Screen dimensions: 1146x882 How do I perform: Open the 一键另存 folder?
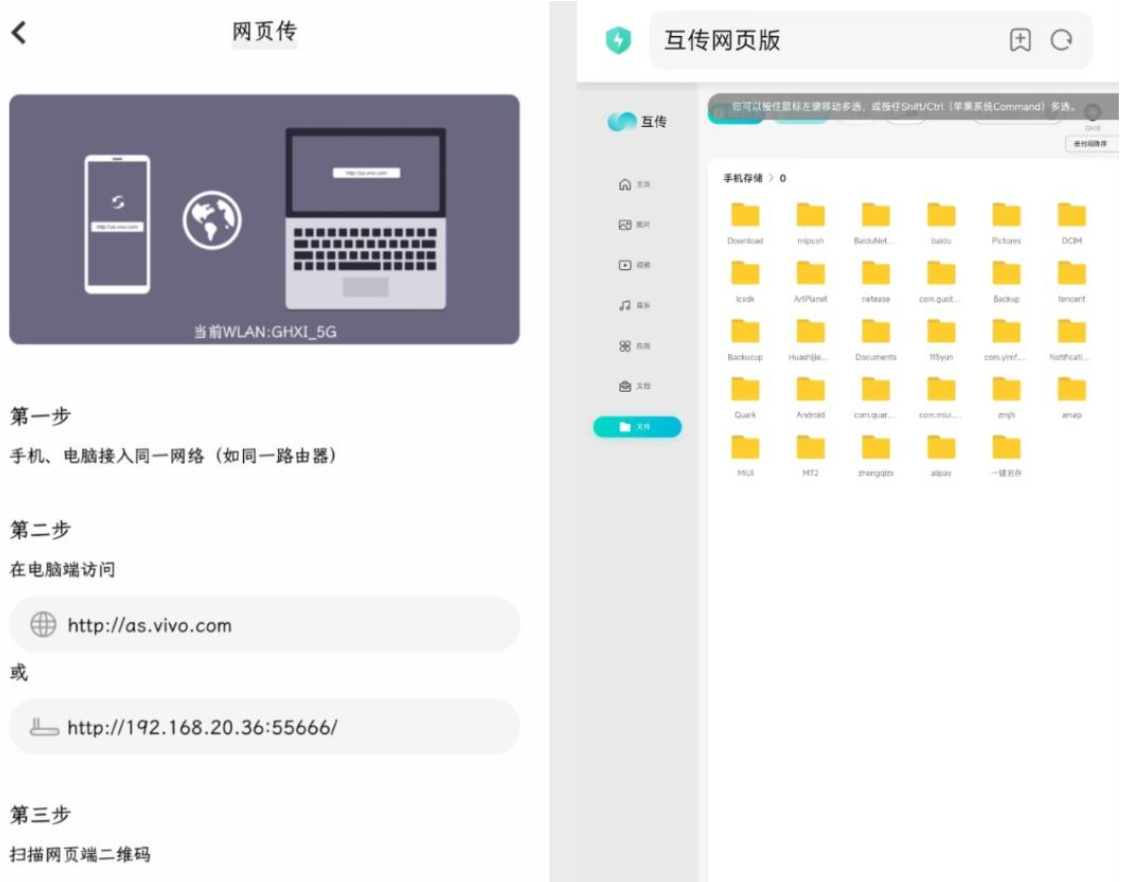coord(1006,456)
